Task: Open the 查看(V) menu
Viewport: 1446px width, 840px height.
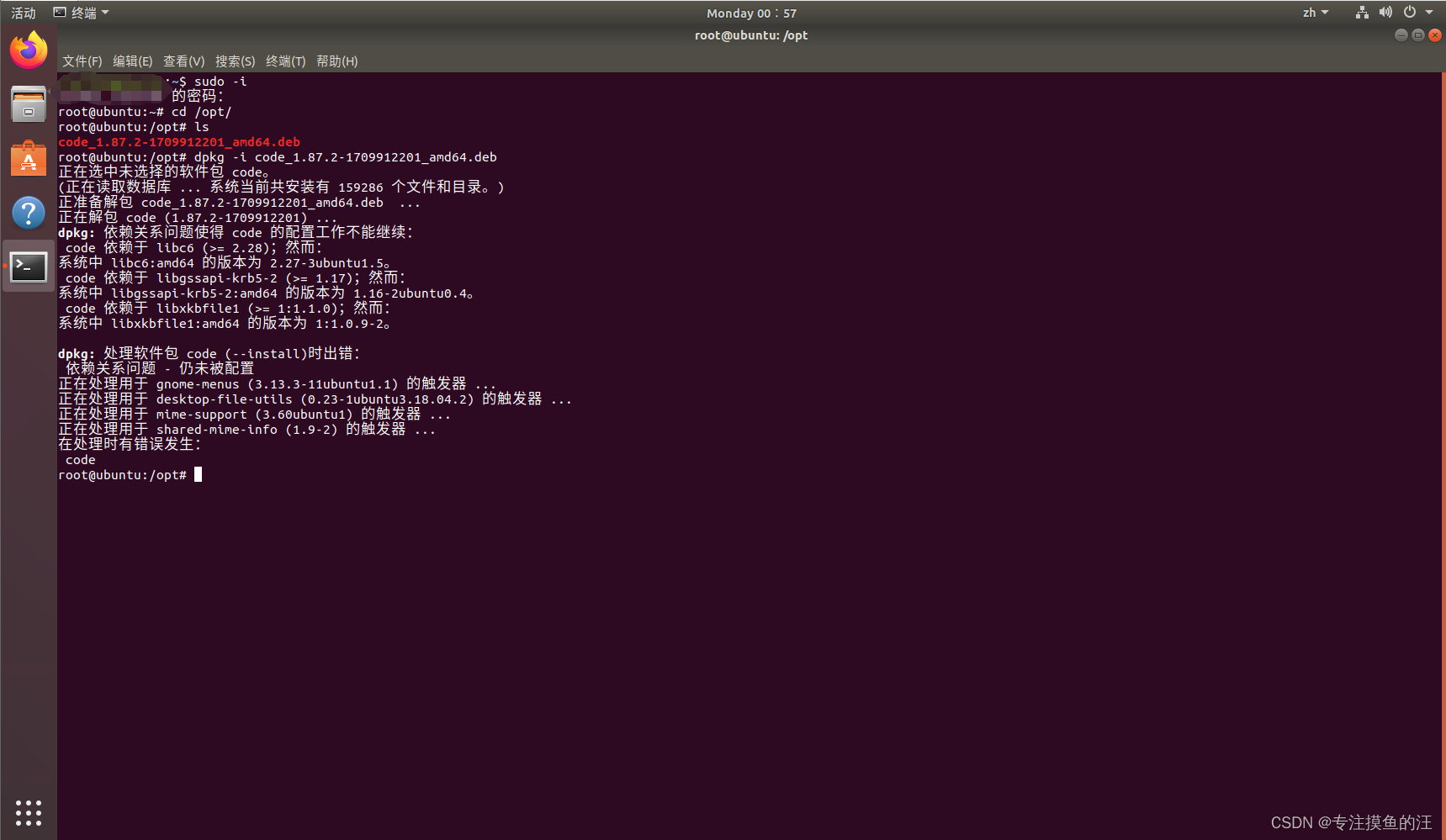Action: [183, 61]
